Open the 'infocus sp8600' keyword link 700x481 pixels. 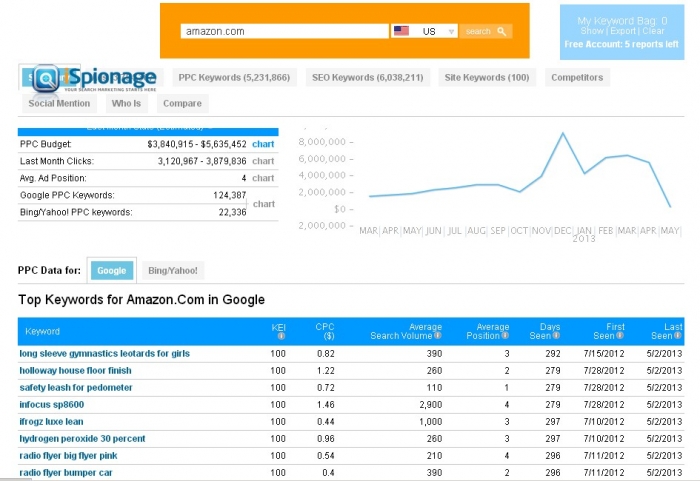click(51, 404)
